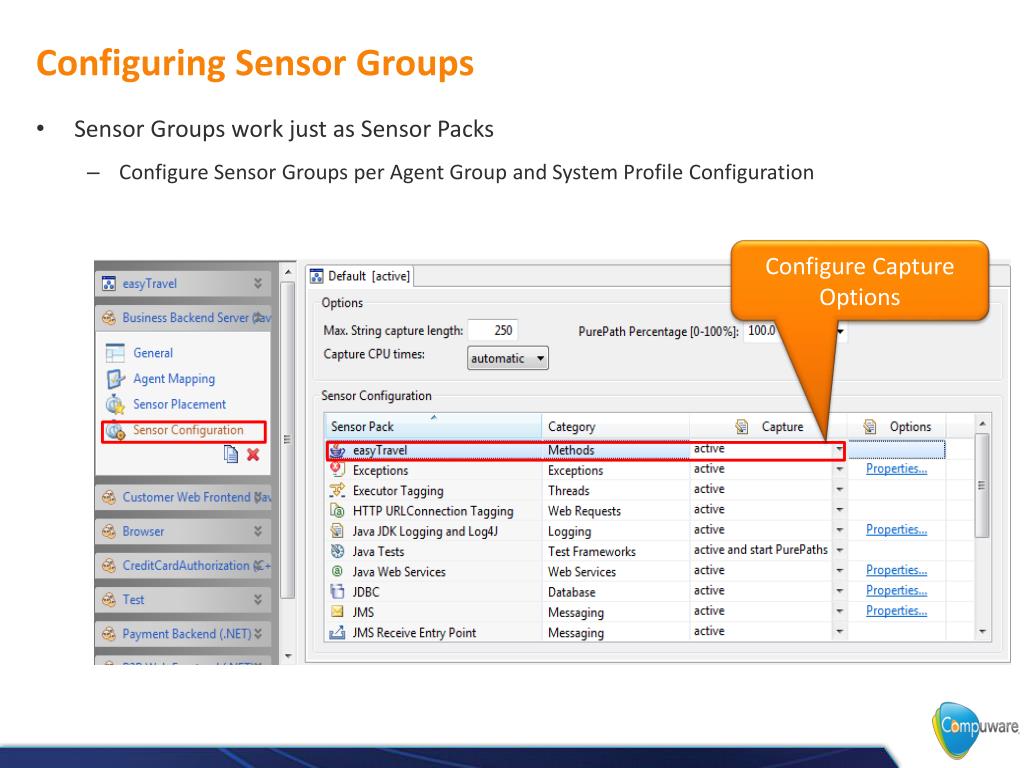Click the Max. String capture length field
This screenshot has width=1024, height=768.
[492, 330]
